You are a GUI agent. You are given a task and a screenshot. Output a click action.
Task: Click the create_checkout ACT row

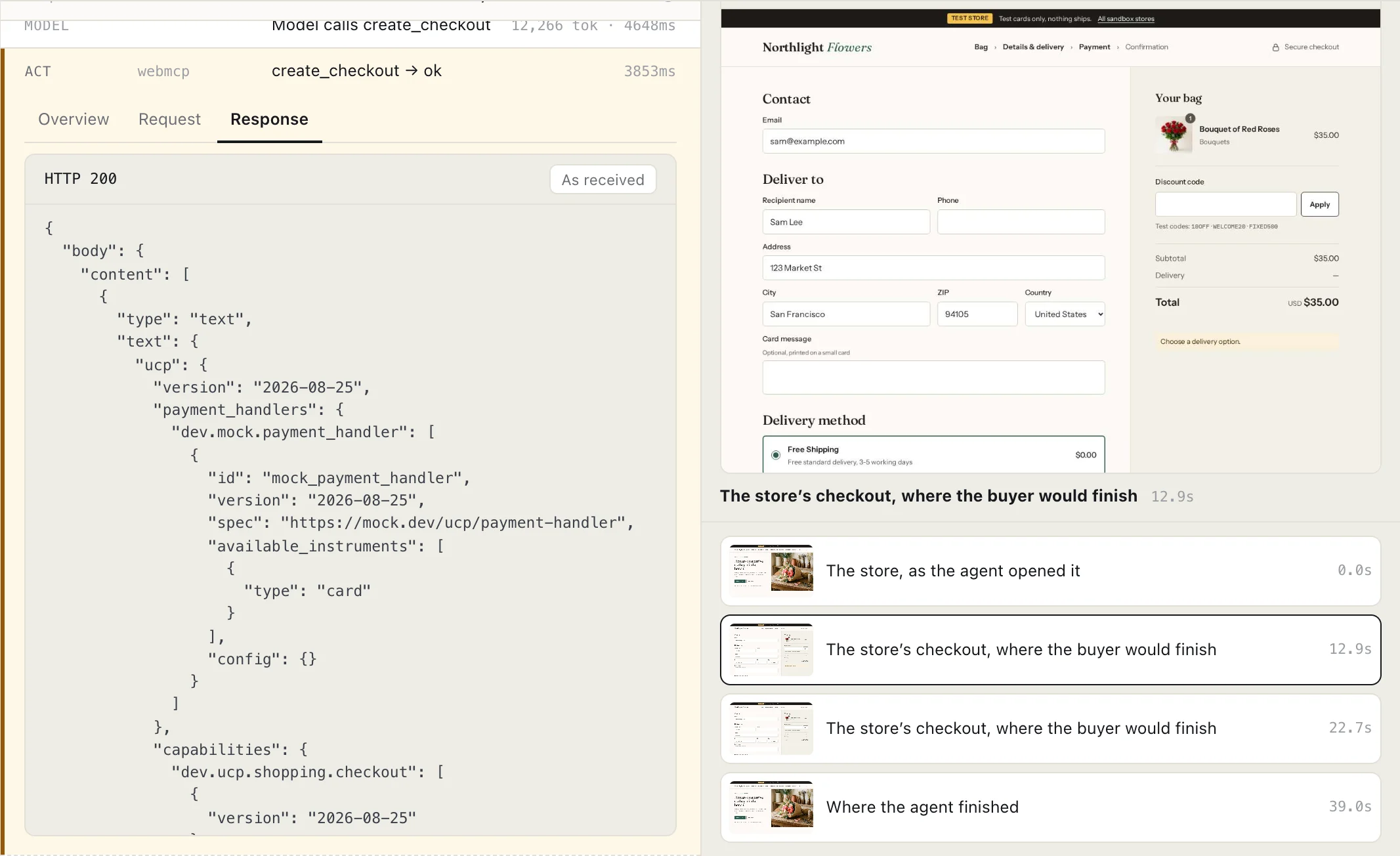(x=350, y=71)
